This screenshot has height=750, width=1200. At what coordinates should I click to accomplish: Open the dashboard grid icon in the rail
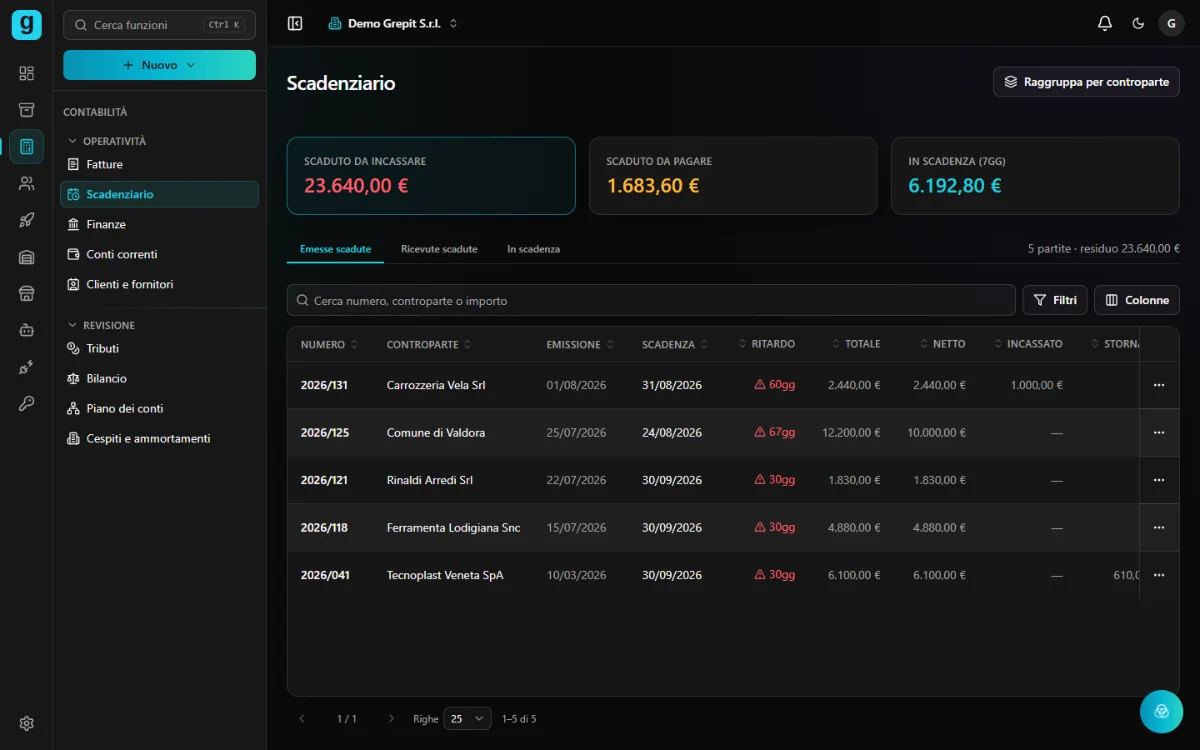(x=27, y=73)
